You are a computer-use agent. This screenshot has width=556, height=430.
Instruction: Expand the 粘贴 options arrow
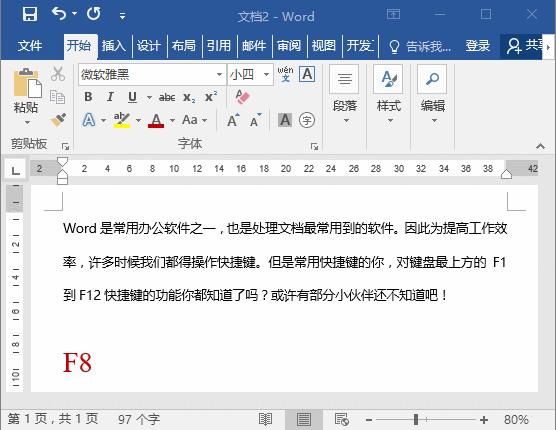point(27,122)
